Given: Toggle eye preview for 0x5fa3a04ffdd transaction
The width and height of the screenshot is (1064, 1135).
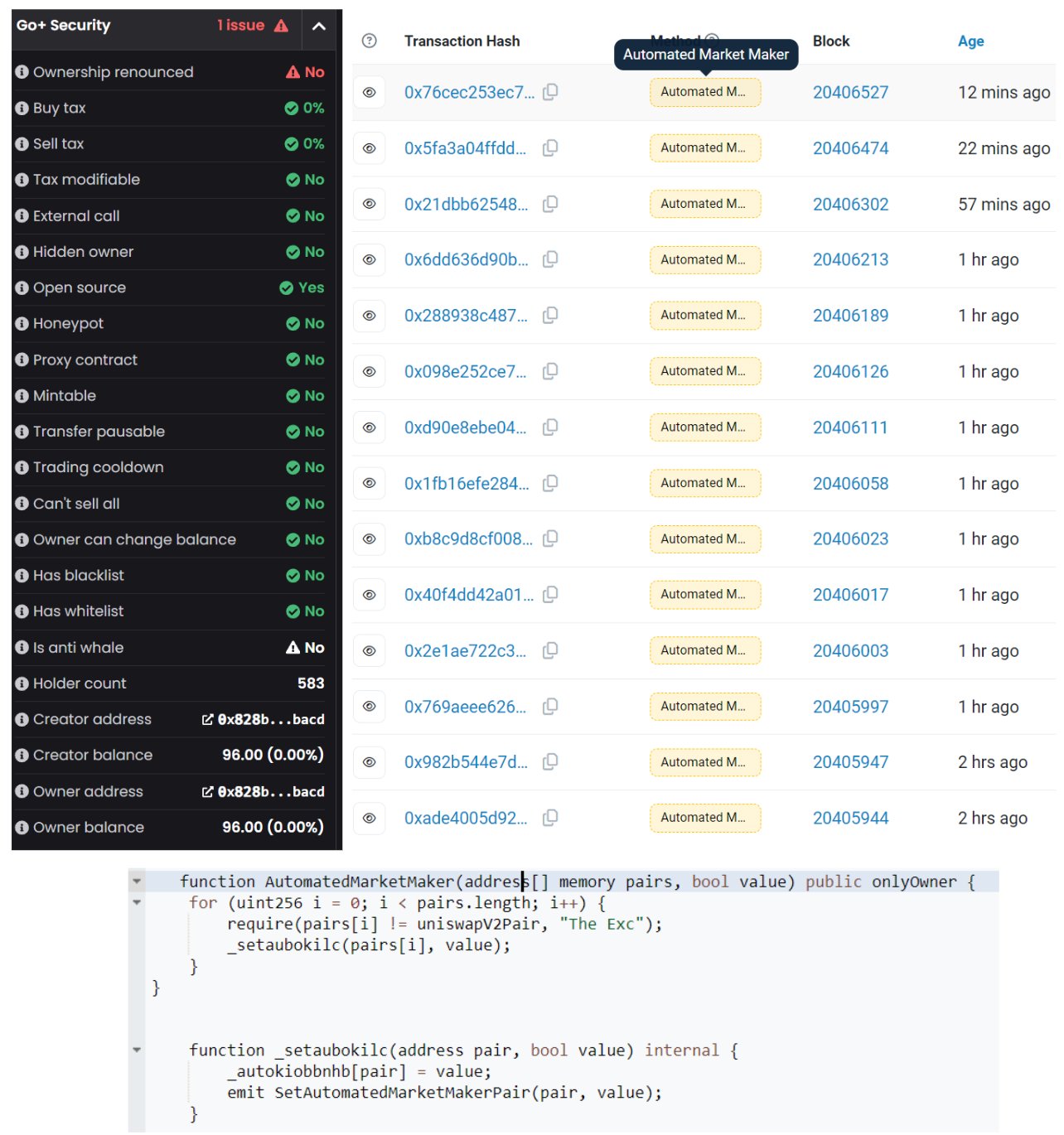Looking at the screenshot, I should click(370, 148).
